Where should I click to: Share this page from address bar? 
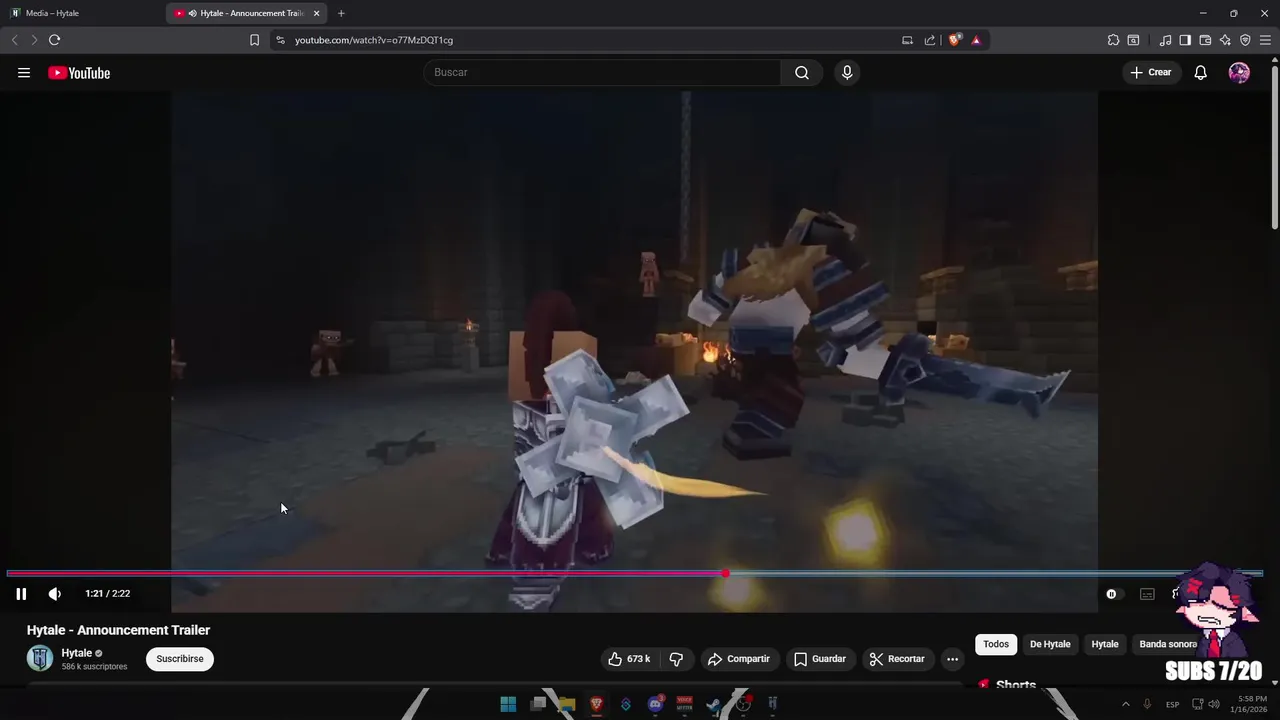pyautogui.click(x=930, y=40)
